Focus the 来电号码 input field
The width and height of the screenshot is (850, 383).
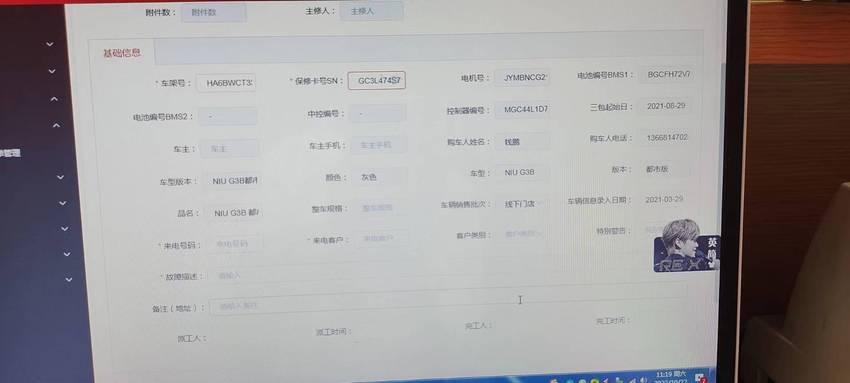[234, 244]
